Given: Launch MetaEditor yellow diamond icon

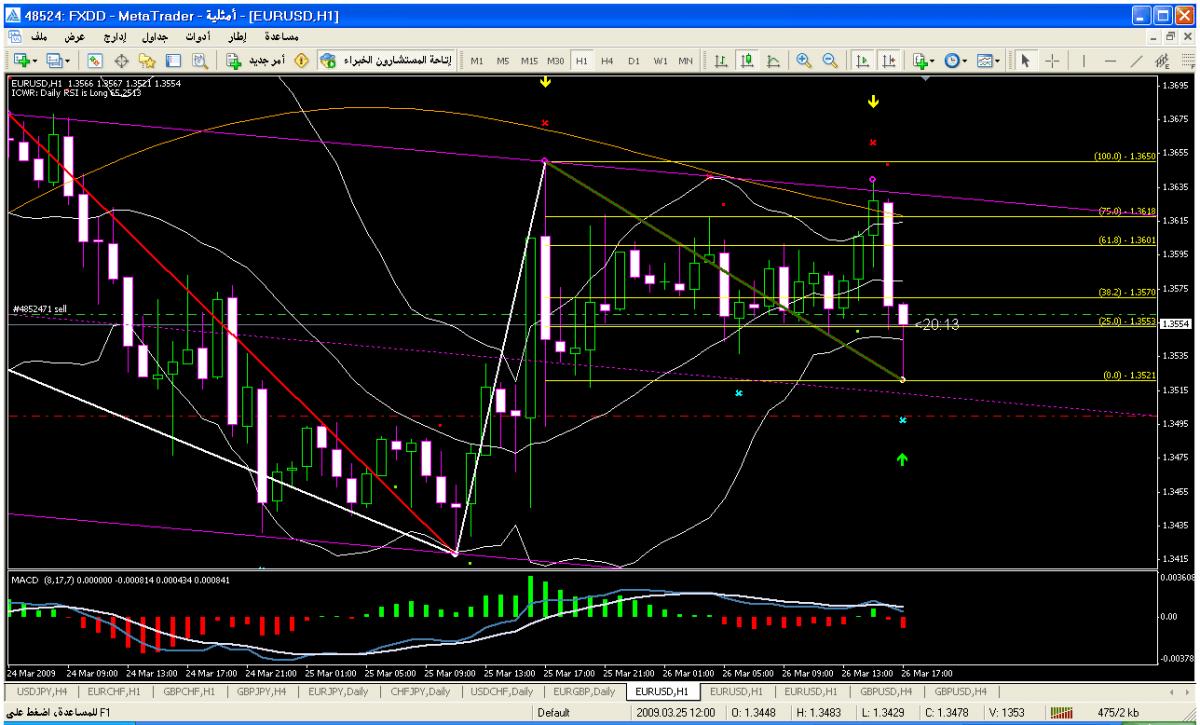Looking at the screenshot, I should (301, 60).
